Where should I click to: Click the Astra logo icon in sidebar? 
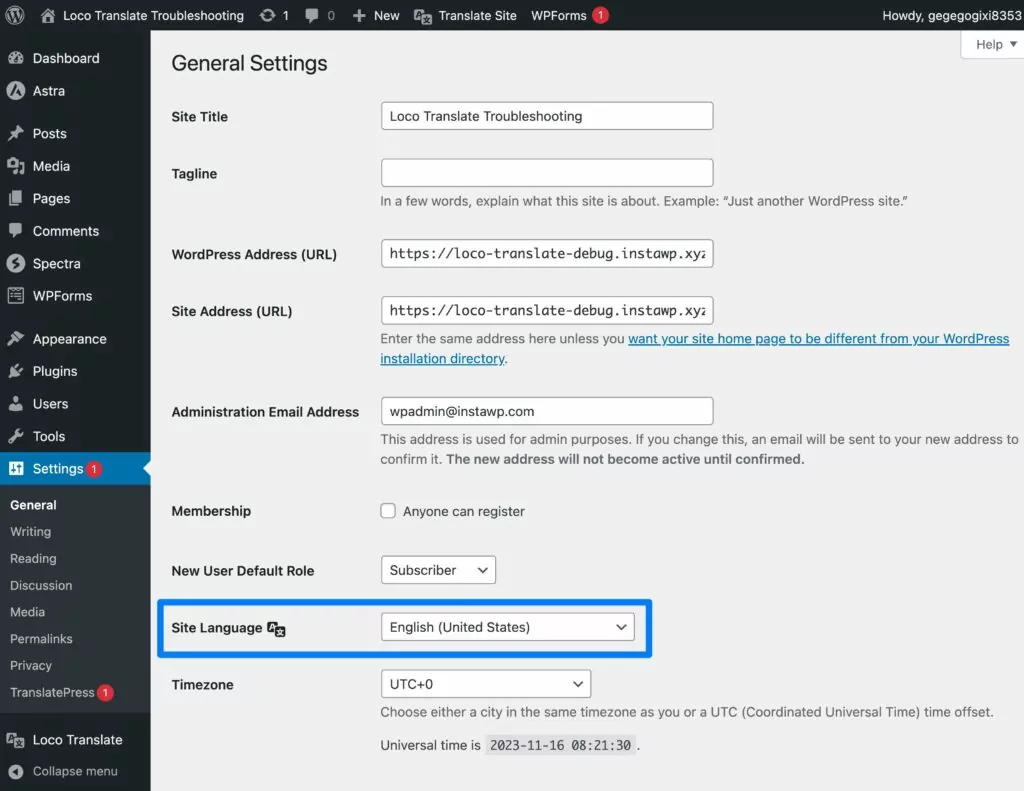(16, 91)
